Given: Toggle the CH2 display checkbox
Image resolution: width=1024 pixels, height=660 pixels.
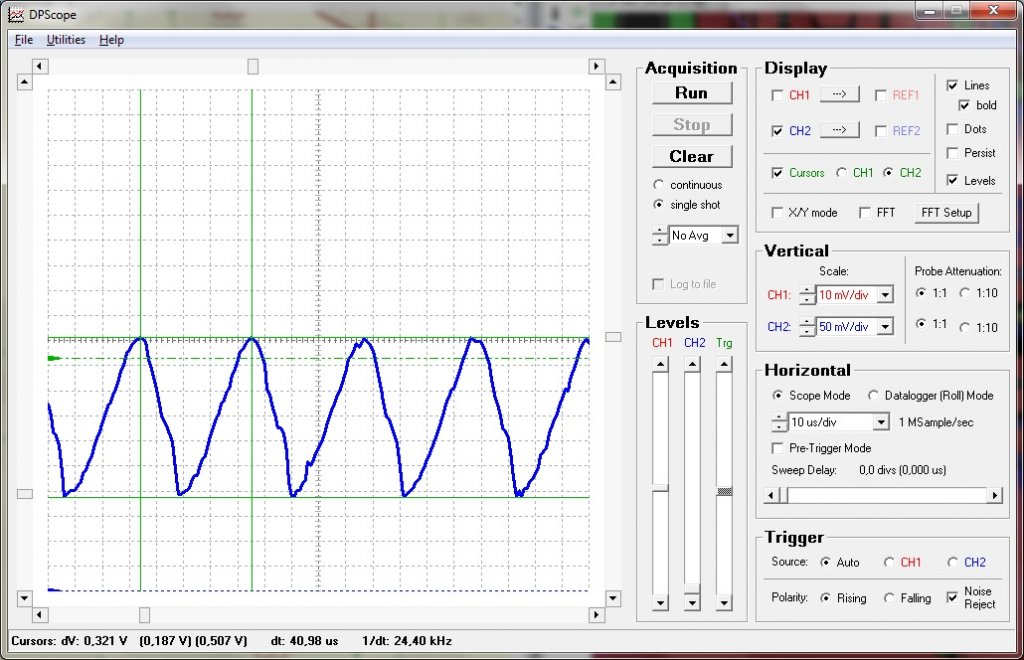Looking at the screenshot, I should [777, 131].
